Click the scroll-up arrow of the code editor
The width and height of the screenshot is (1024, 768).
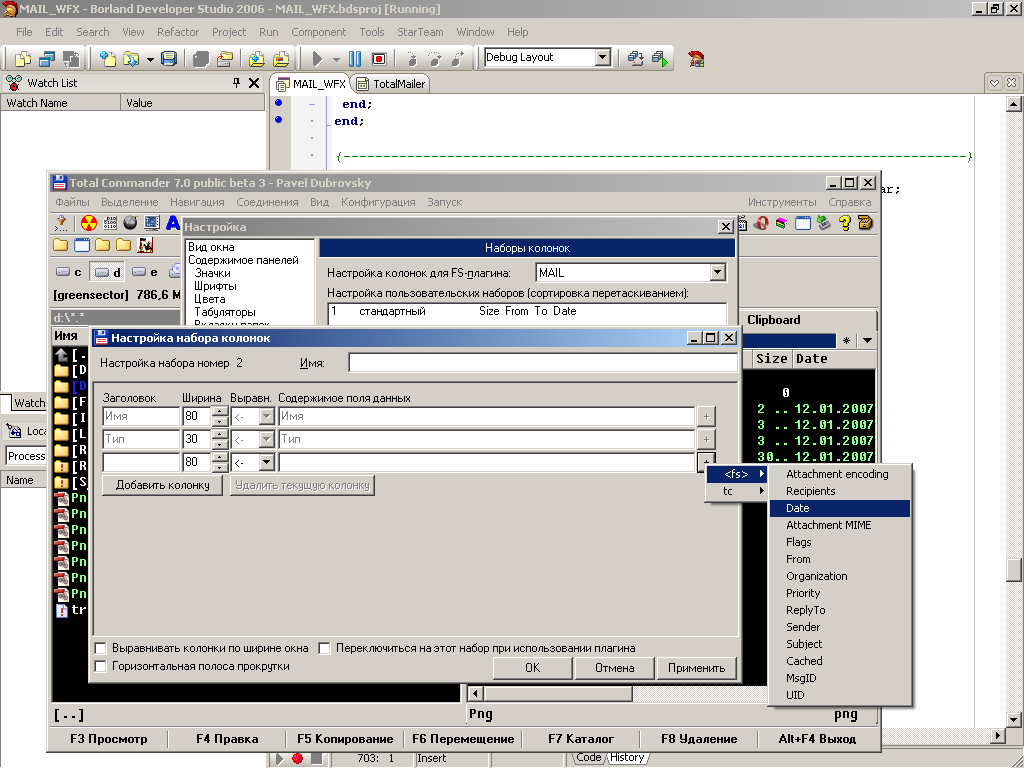pyautogui.click(x=1014, y=104)
